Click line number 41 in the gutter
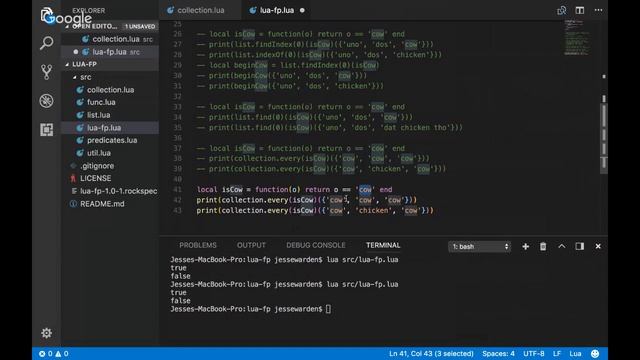Viewport: 640px width, 360px height. pyautogui.click(x=177, y=189)
